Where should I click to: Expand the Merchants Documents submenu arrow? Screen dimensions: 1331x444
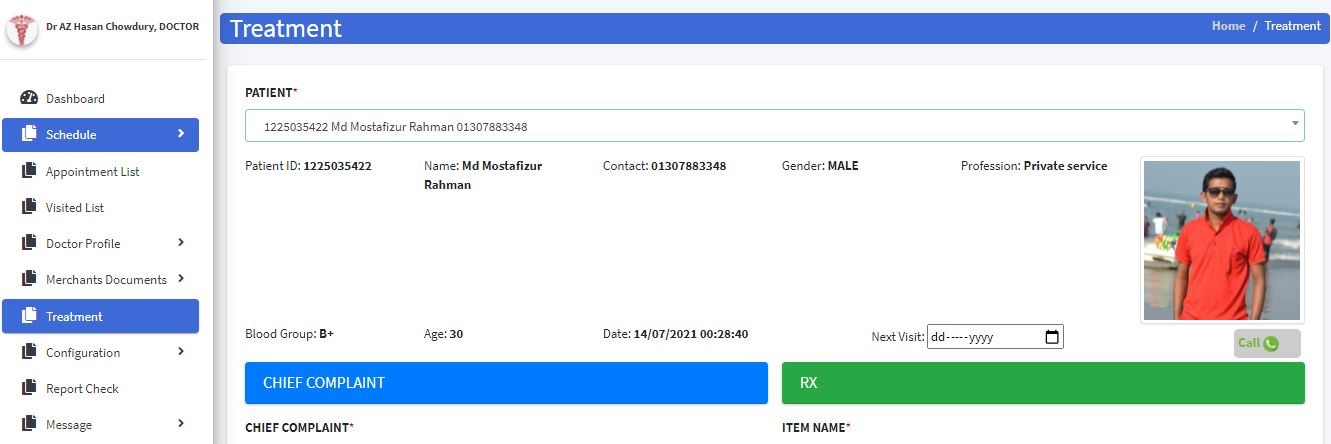click(x=181, y=279)
